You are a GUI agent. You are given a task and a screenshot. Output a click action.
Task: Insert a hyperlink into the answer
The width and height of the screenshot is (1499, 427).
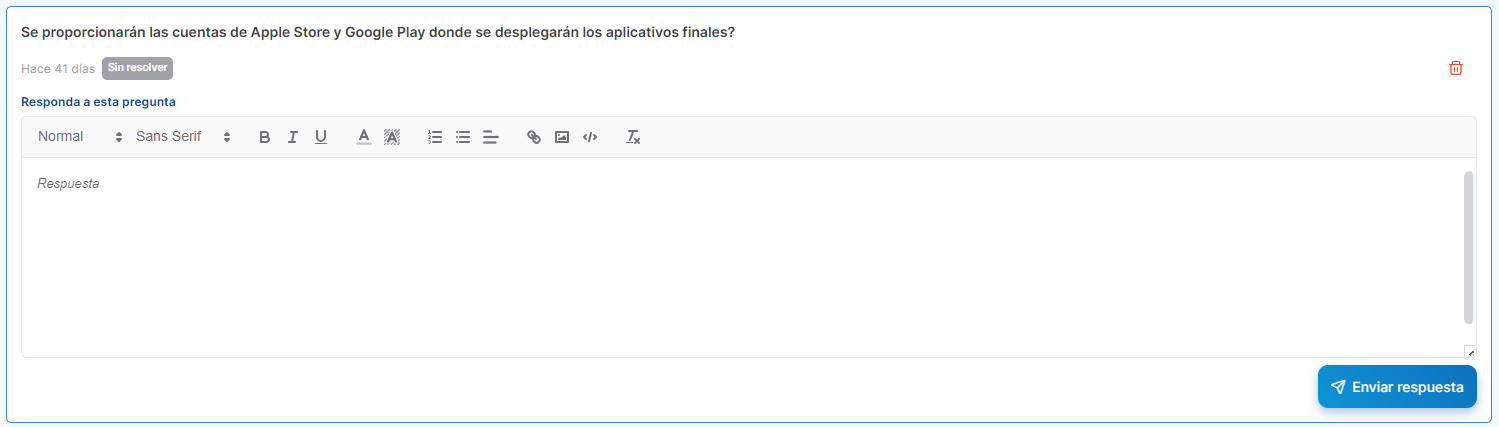(x=534, y=137)
